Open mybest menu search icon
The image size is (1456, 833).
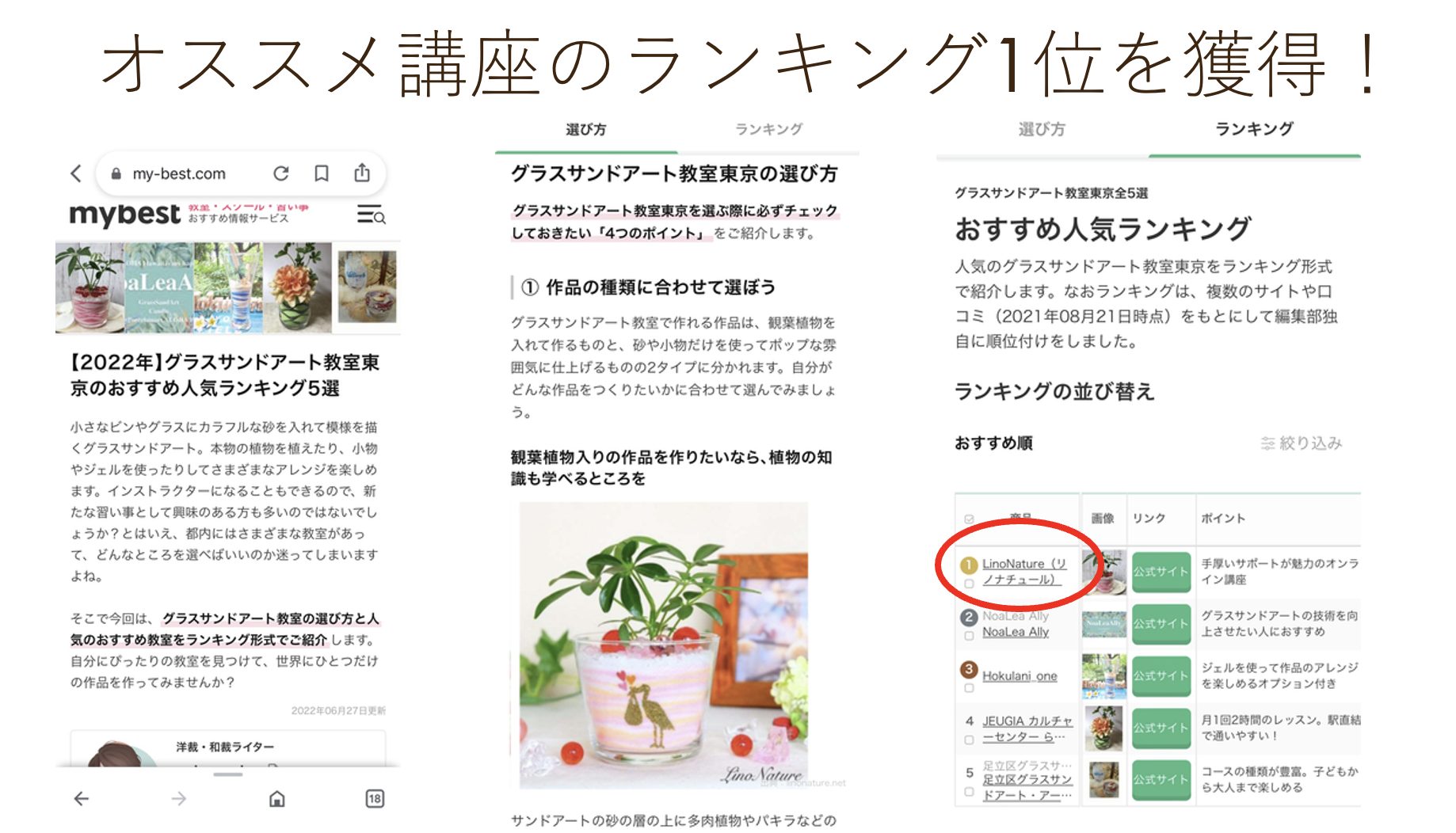371,215
